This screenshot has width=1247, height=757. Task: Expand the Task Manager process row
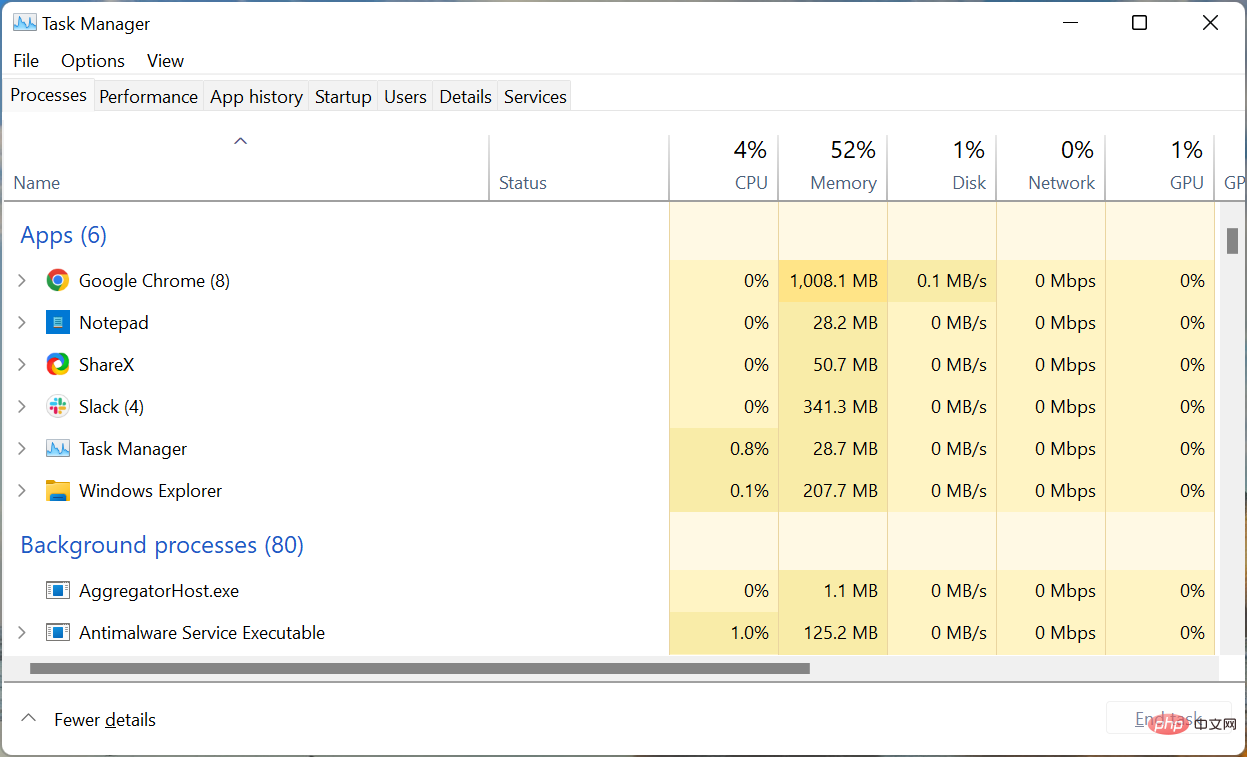tap(22, 449)
